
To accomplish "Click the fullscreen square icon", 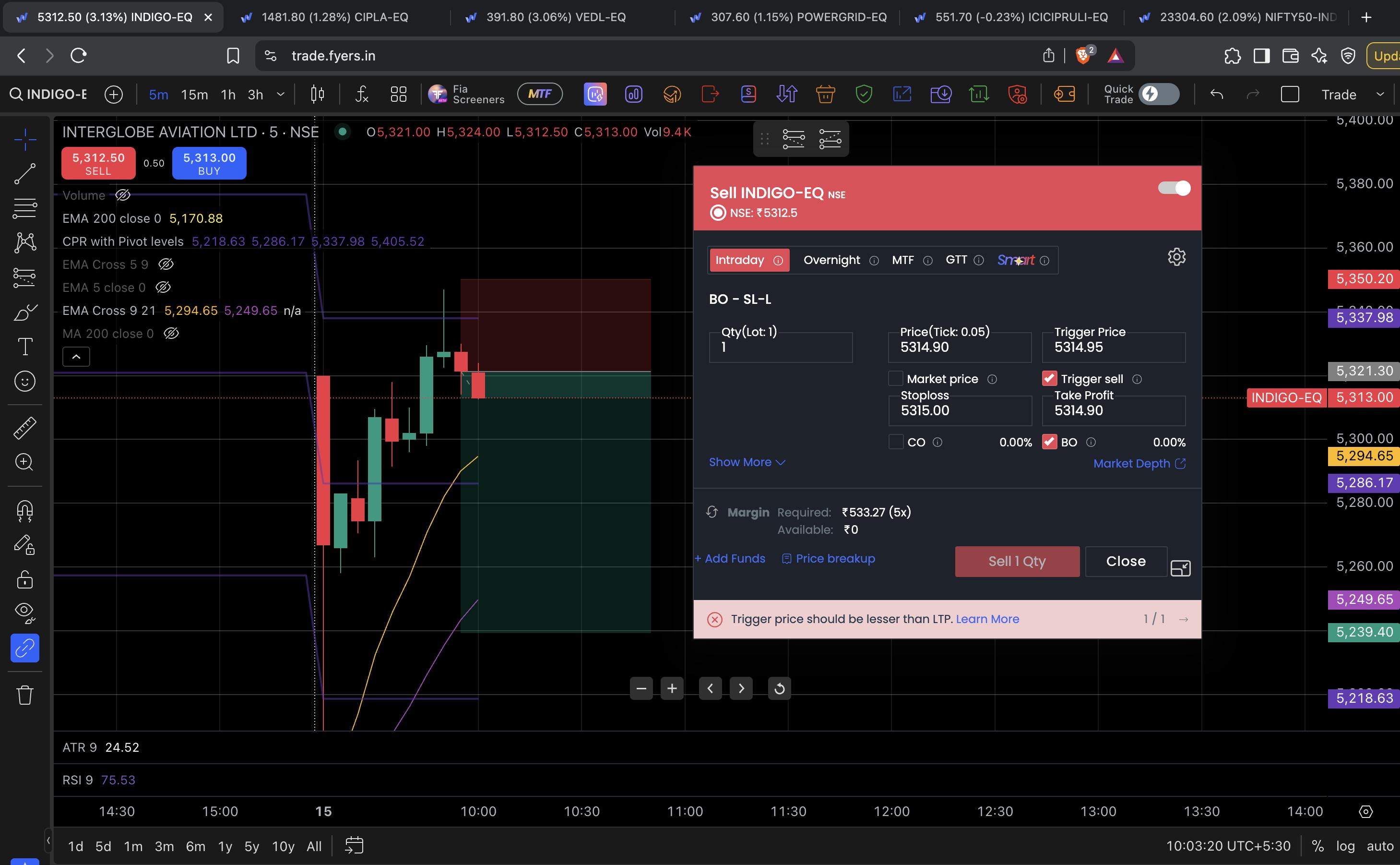I will 1290,95.
